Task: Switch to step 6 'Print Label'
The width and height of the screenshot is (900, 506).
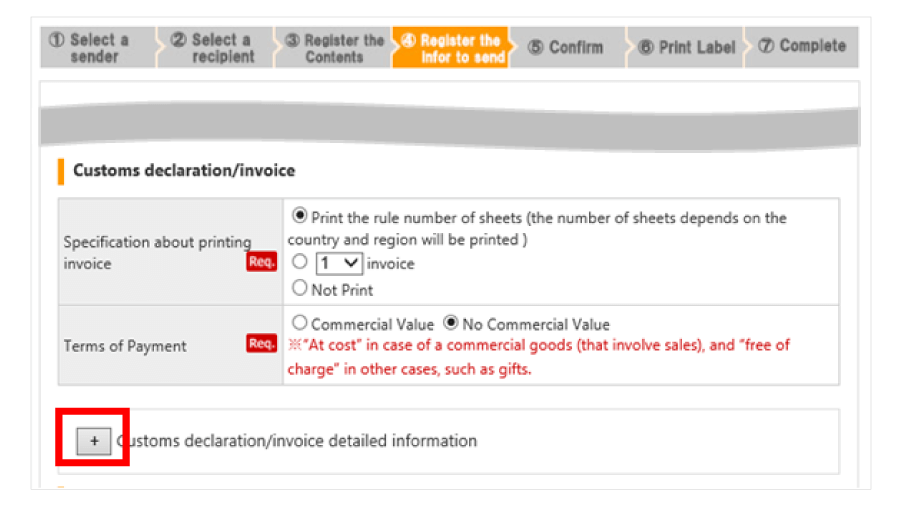Action: click(690, 48)
